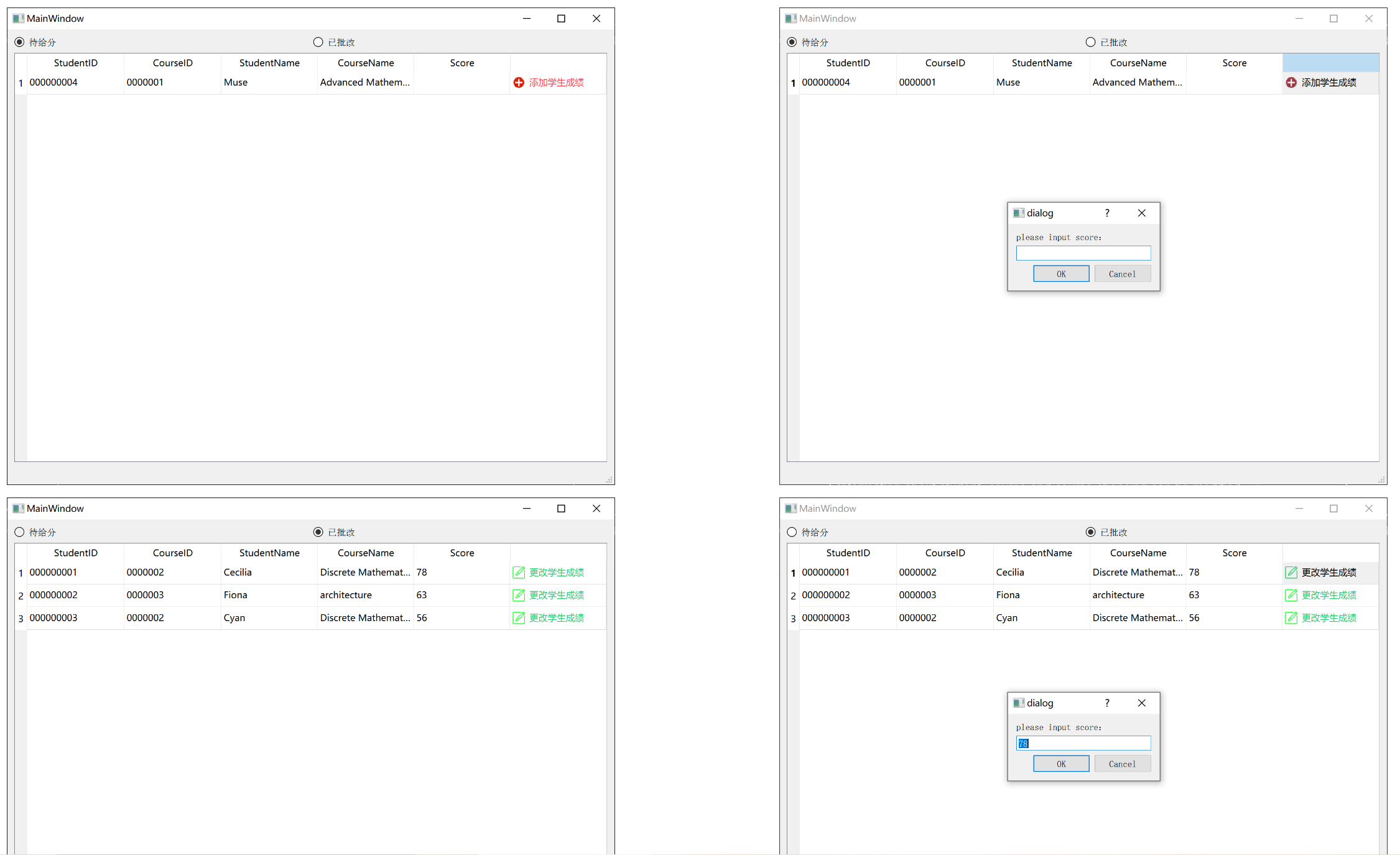Select row number 2 for Fiona

(21, 595)
